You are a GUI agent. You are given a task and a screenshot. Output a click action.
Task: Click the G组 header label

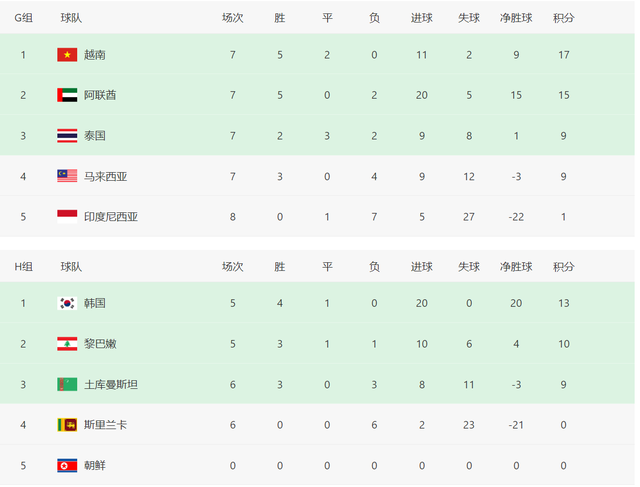coord(23,18)
